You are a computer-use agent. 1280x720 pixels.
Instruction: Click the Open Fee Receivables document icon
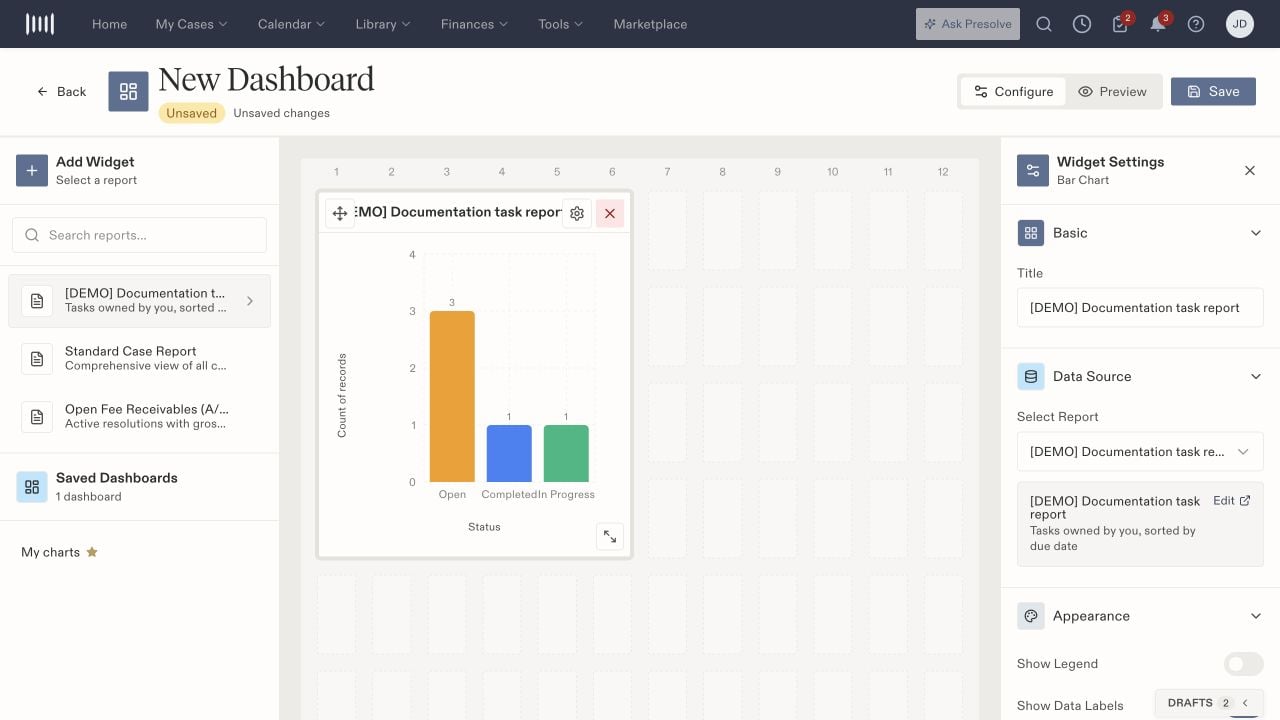tap(37, 417)
